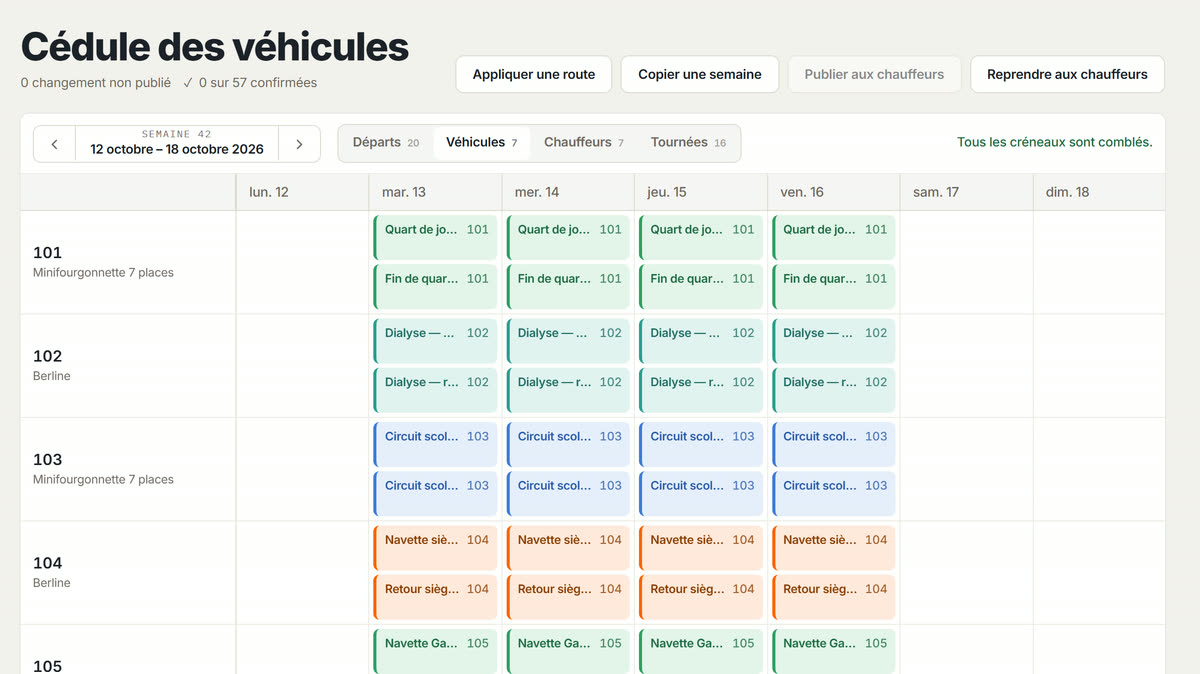The image size is (1200, 674).
Task: Open the Quart de jo… 101 card on jeu. 15
Action: pyautogui.click(x=701, y=238)
